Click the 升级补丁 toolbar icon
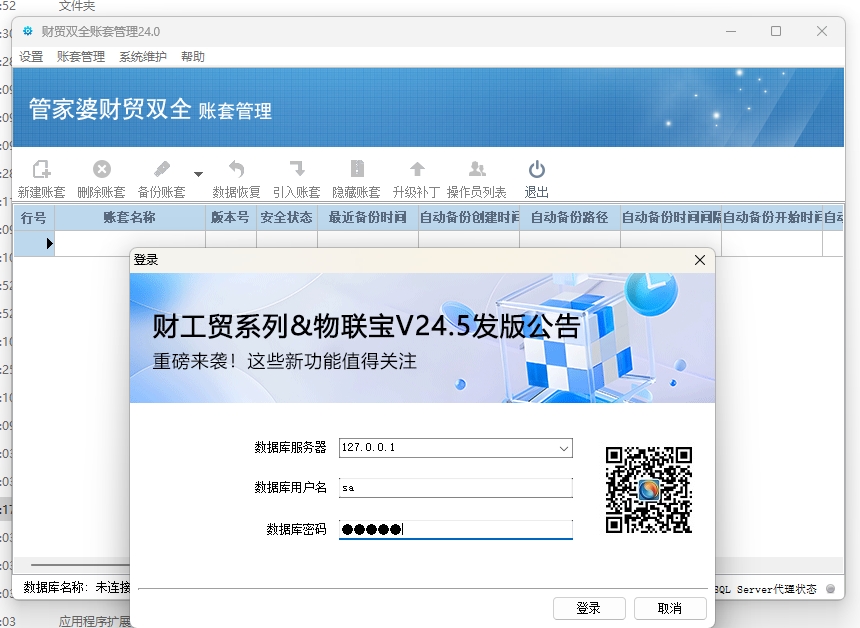860x628 pixels. point(417,169)
